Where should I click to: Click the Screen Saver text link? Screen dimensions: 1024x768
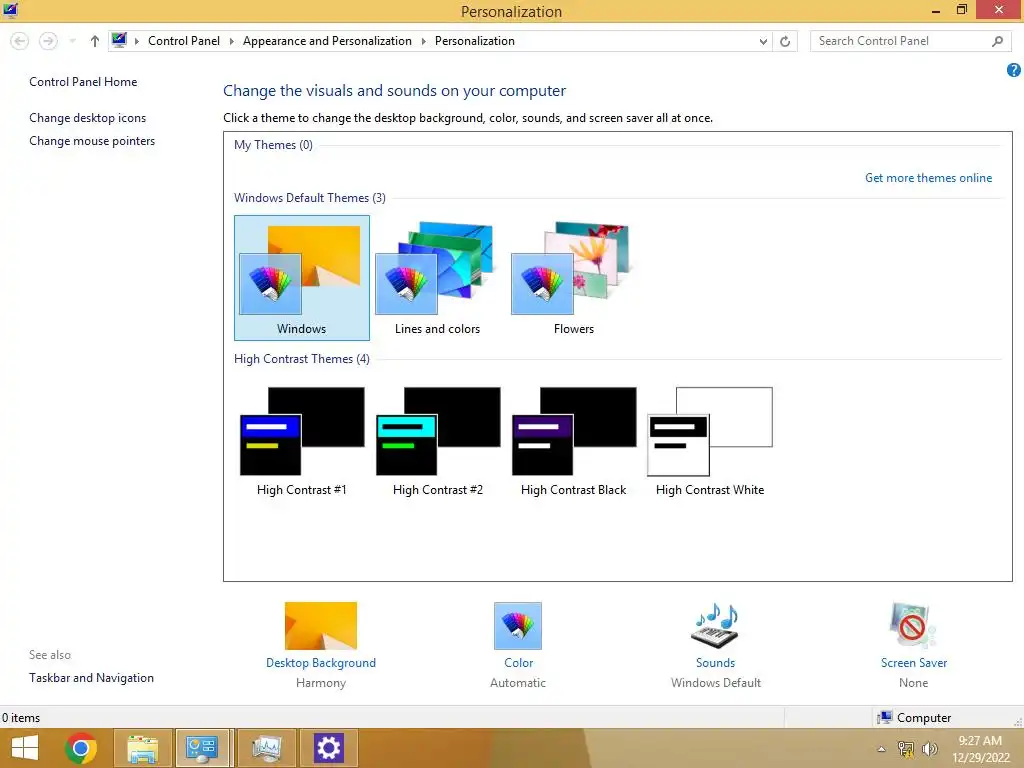914,663
